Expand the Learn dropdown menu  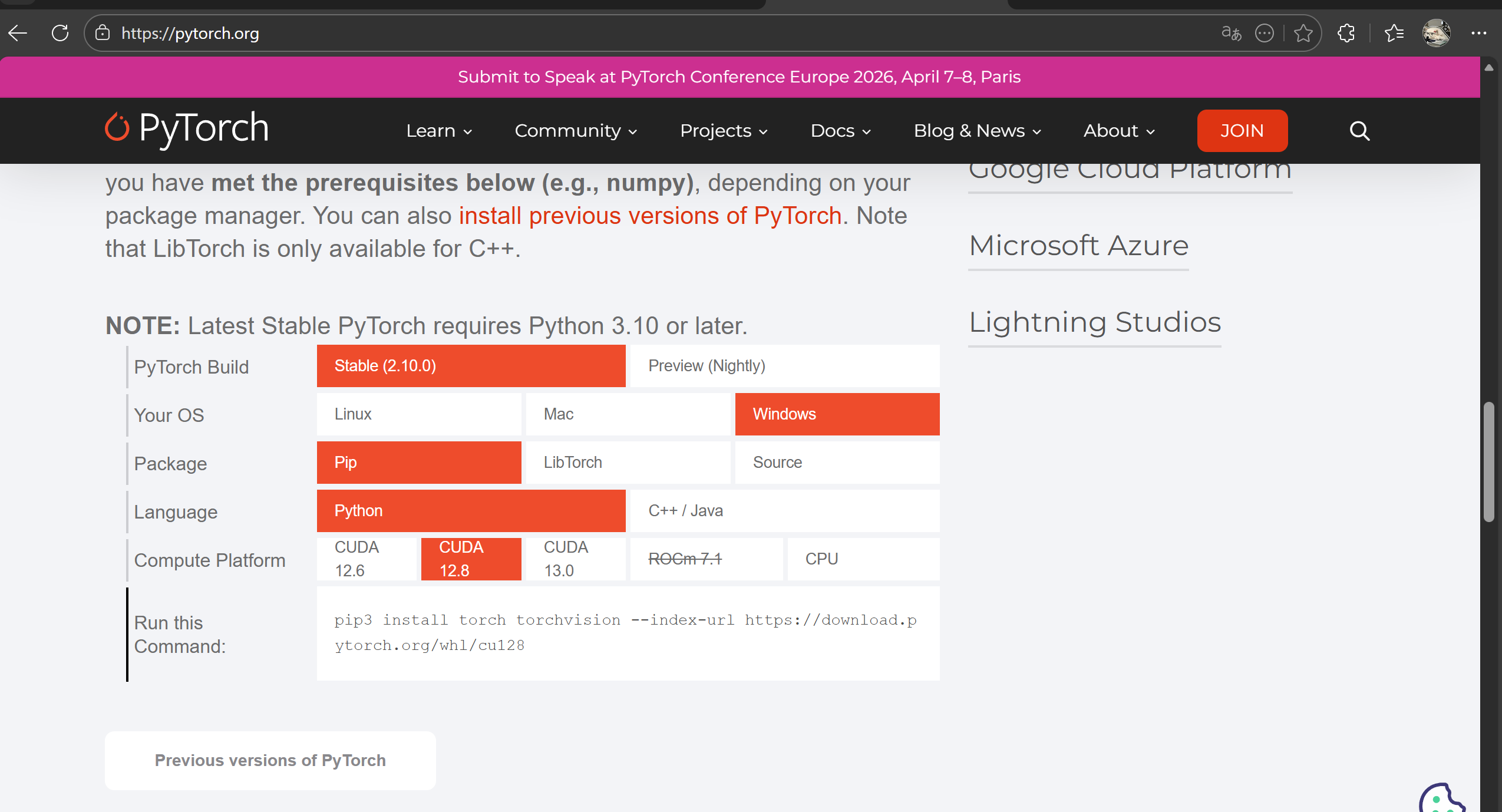point(439,131)
